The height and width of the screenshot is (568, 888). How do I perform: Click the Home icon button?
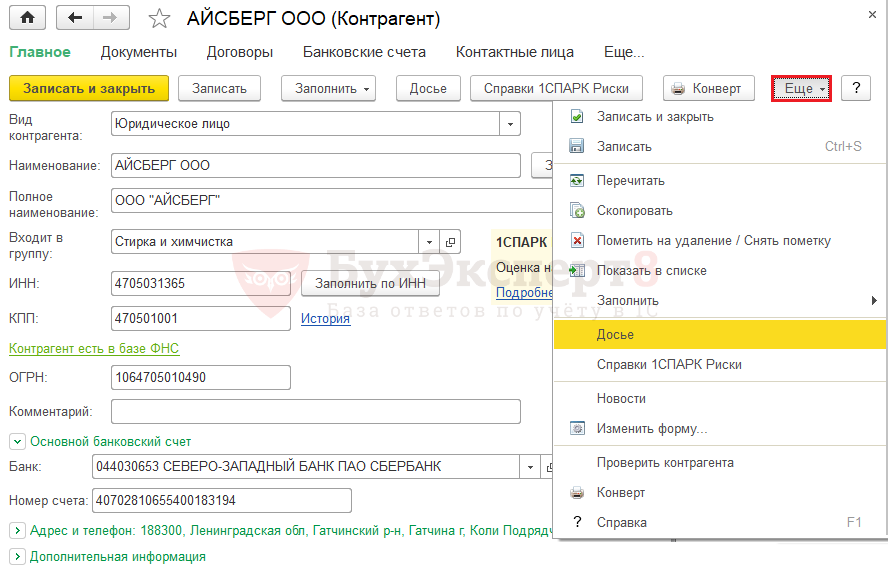27,18
